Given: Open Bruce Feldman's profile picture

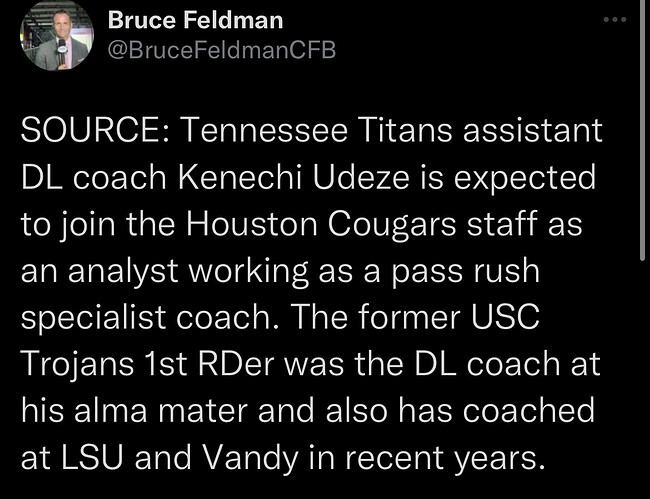Looking at the screenshot, I should (57, 36).
